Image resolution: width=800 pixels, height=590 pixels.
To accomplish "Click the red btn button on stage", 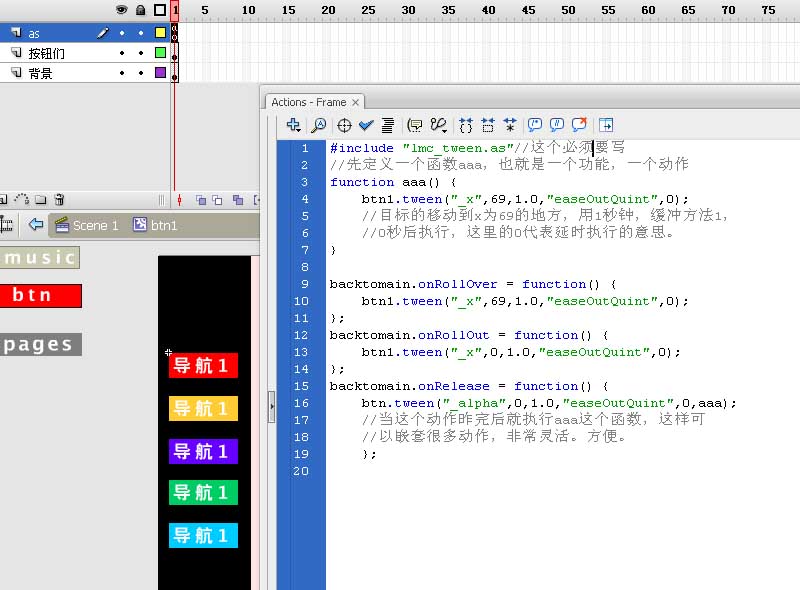I will point(41,296).
